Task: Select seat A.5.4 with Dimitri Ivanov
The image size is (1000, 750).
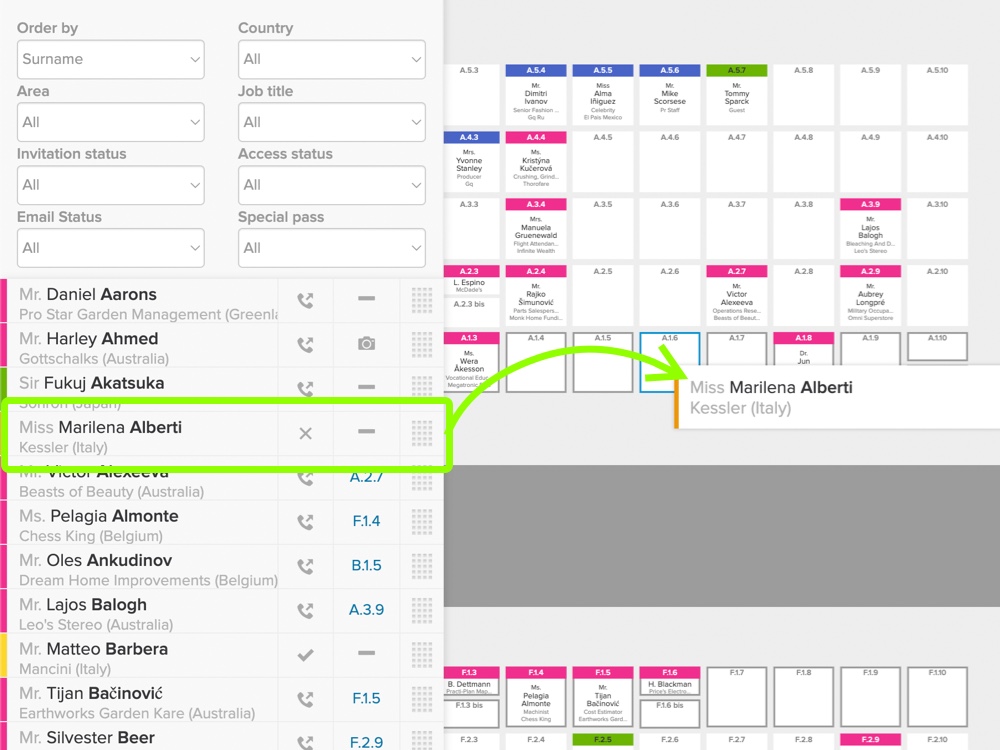Action: click(536, 94)
